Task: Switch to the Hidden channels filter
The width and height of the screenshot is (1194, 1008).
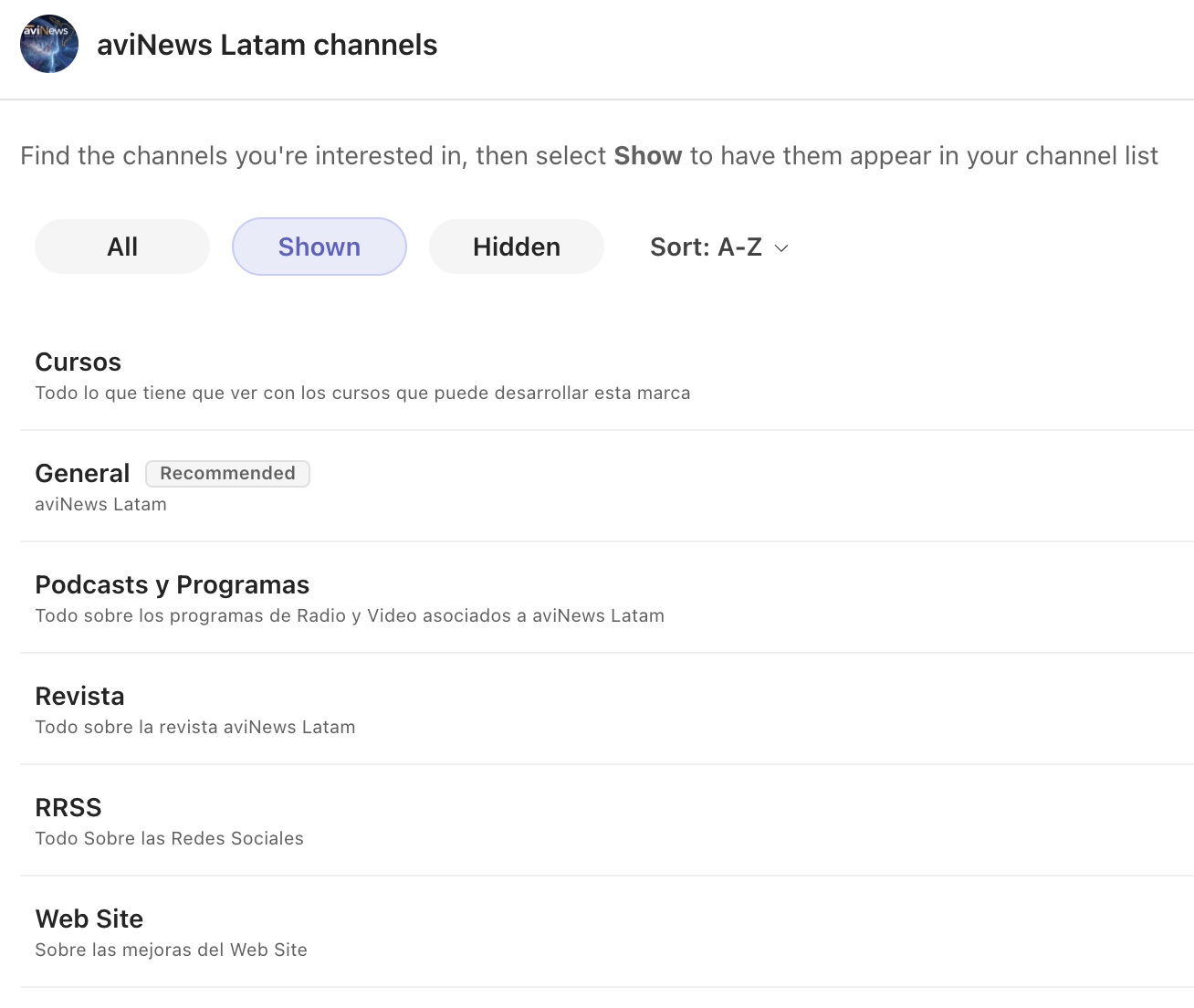Action: coord(517,247)
